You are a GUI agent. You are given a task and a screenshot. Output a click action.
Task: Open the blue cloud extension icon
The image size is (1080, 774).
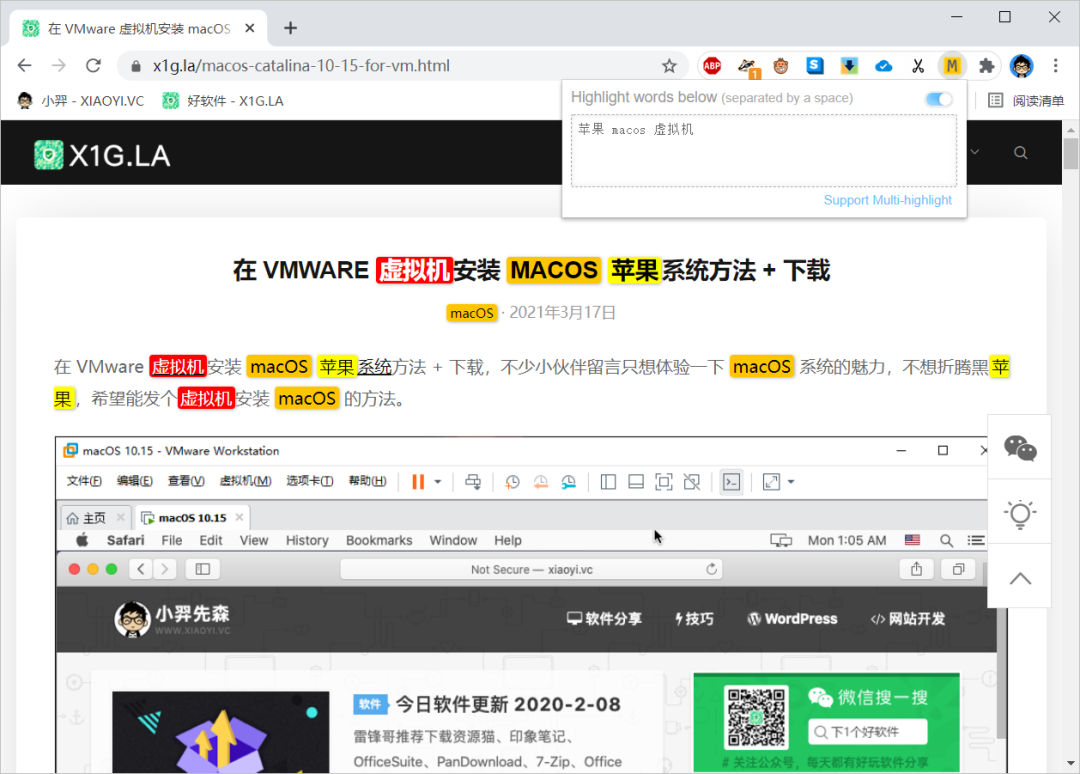point(884,66)
